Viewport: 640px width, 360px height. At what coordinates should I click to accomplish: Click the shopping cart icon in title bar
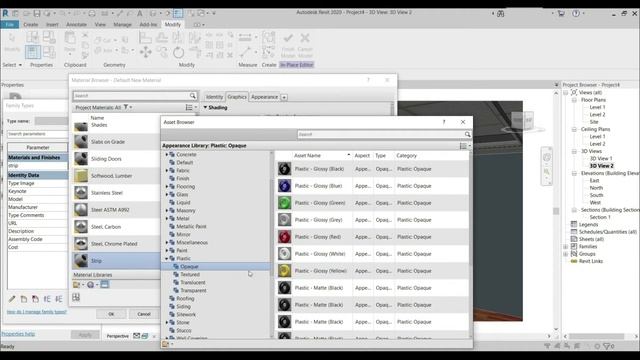[561, 13]
